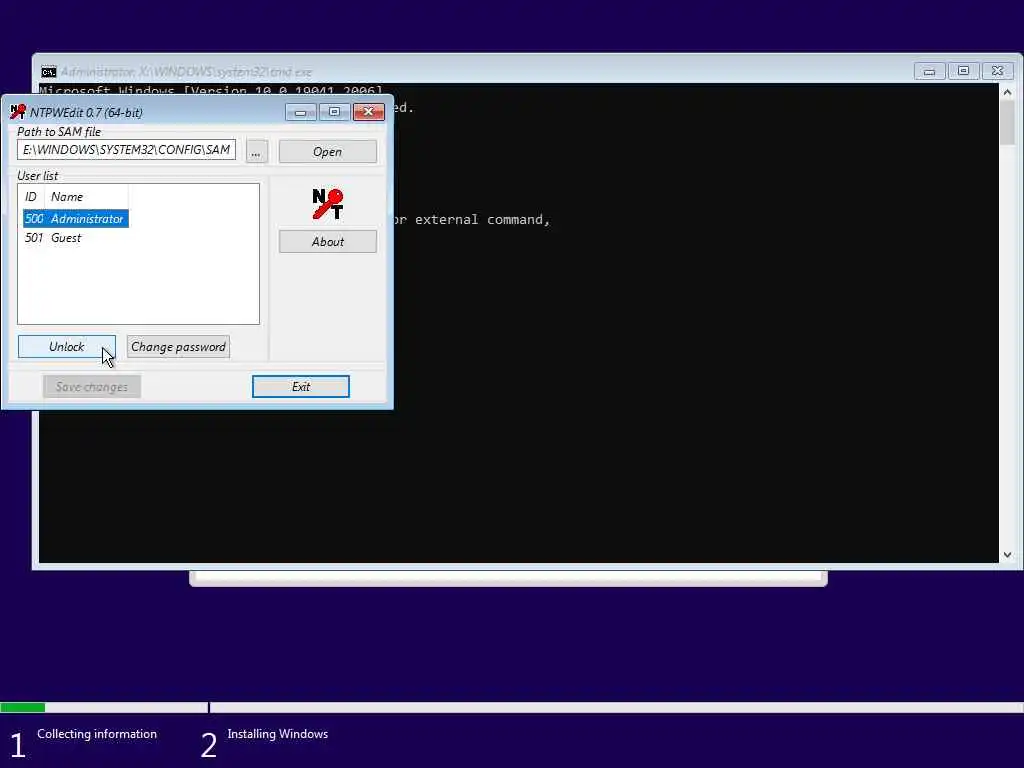
Task: Click the cmd.exe window title icon
Action: [48, 72]
